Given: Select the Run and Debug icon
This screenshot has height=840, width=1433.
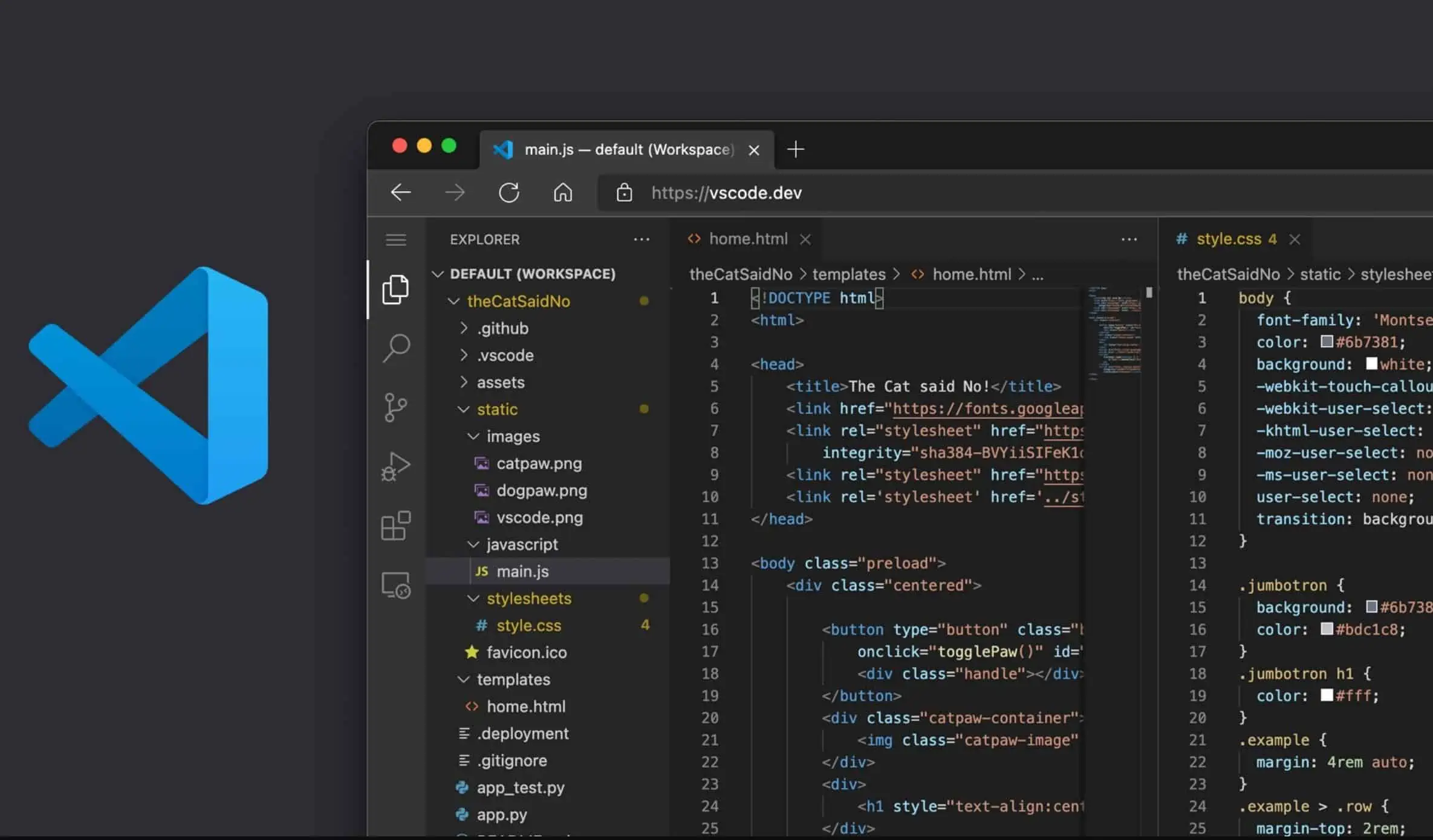Looking at the screenshot, I should [x=397, y=465].
